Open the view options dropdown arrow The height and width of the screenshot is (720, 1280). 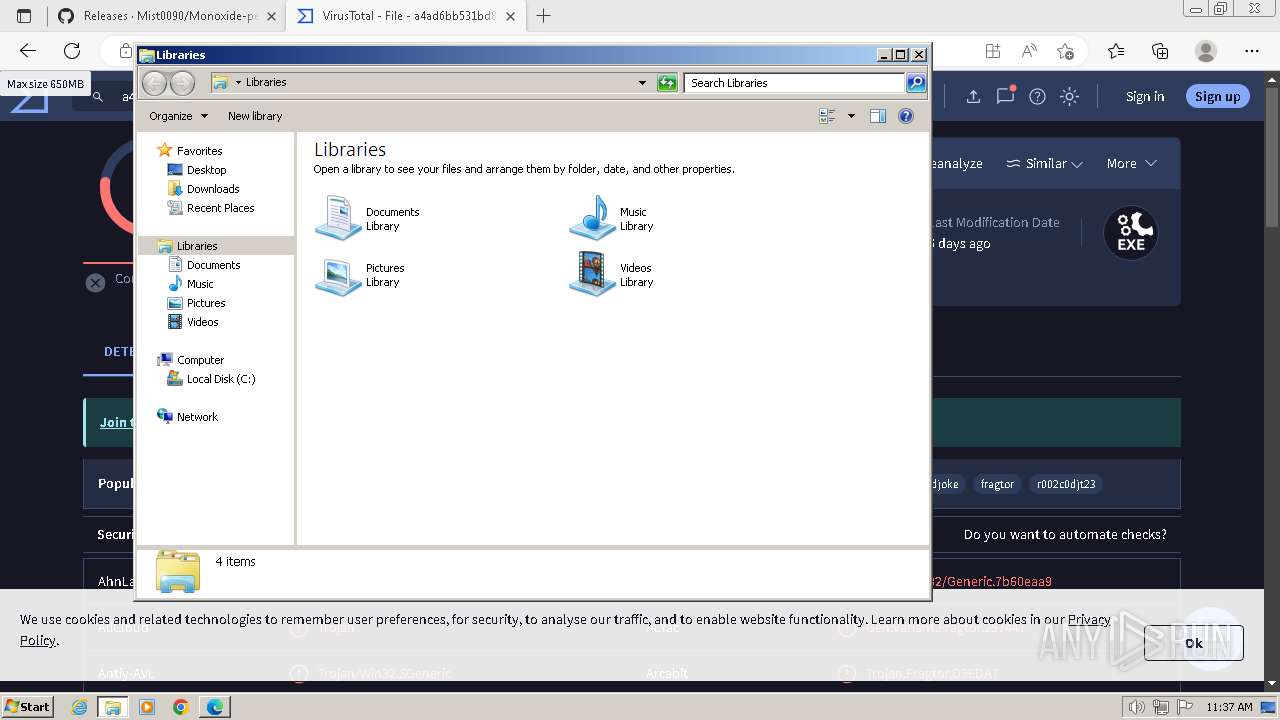851,116
